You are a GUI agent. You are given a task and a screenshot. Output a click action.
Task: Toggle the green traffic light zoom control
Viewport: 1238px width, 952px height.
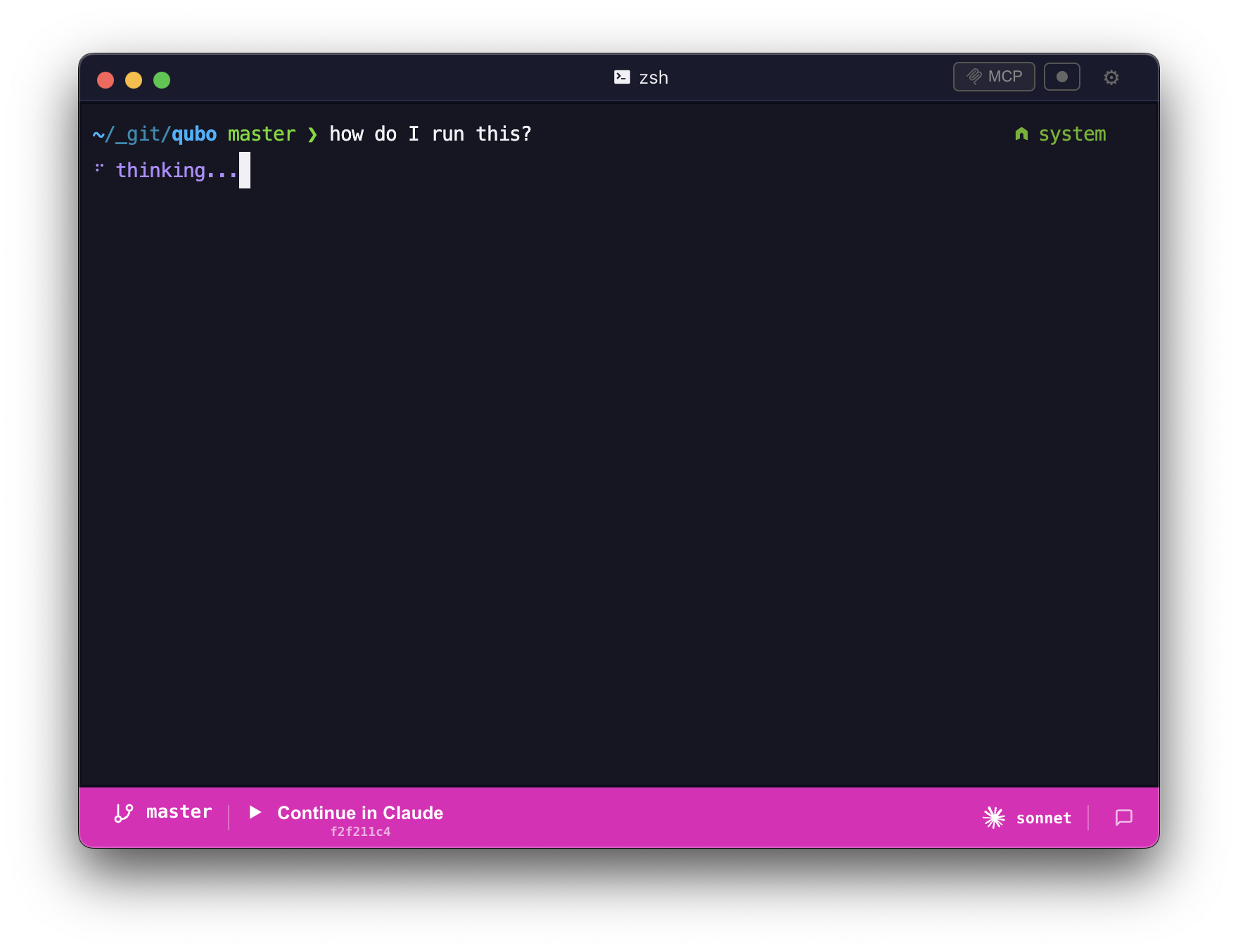[x=162, y=79]
